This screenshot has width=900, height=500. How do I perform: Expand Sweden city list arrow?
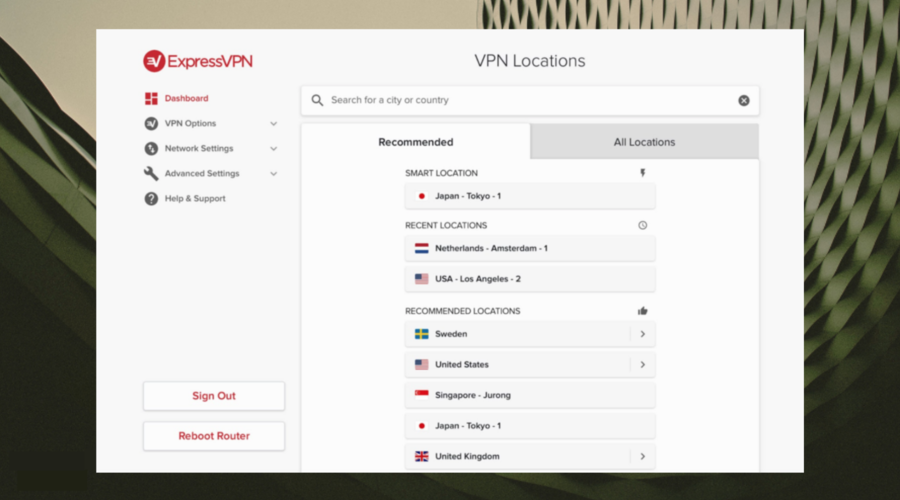click(642, 334)
